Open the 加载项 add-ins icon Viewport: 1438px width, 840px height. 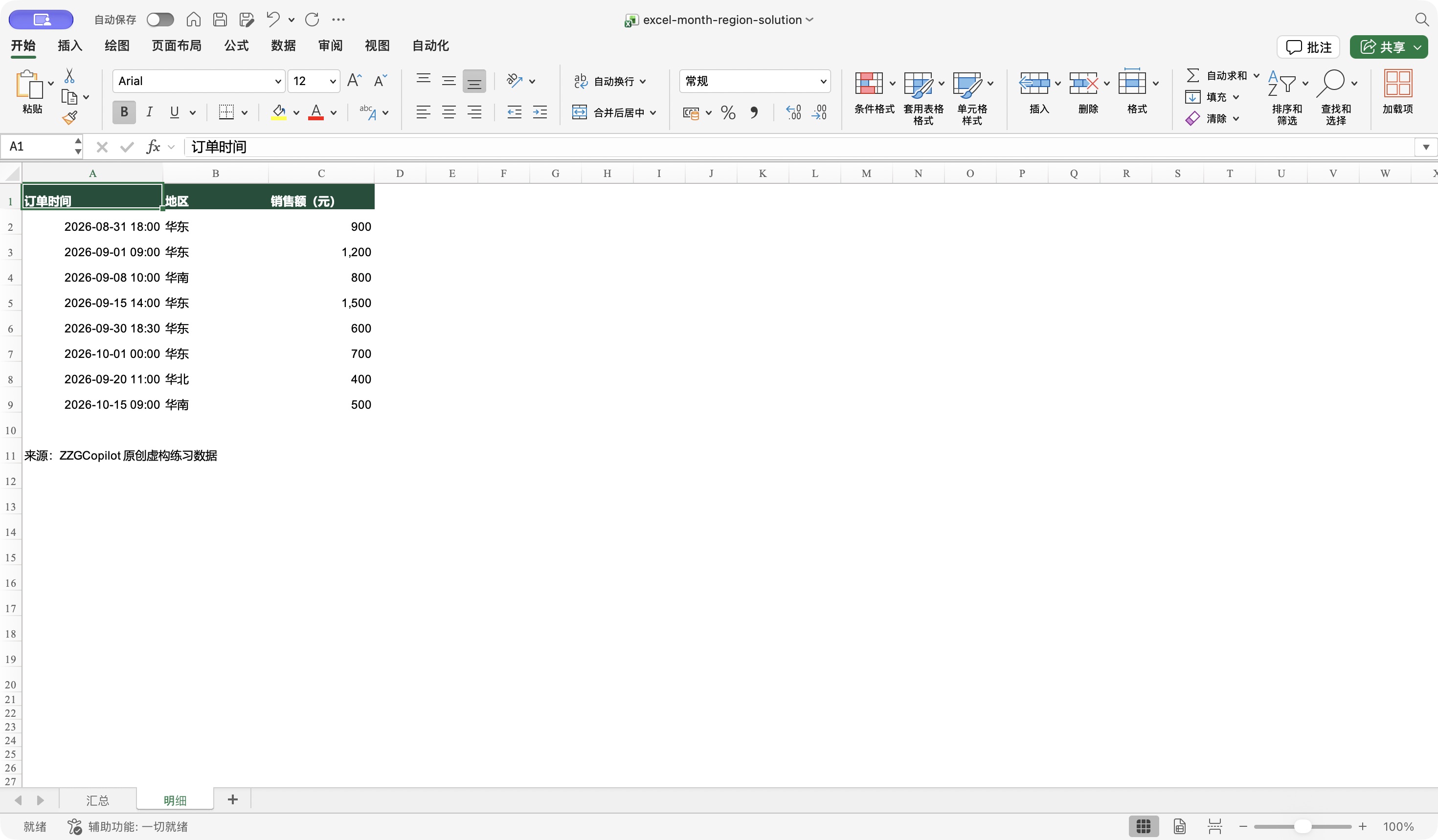1397,92
